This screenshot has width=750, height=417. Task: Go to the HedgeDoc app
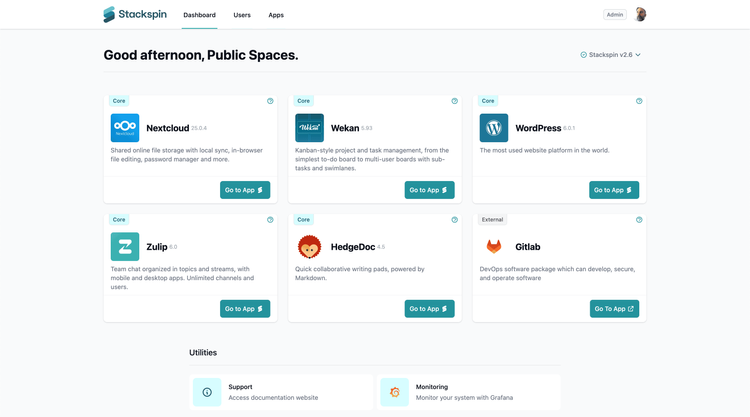tap(430, 308)
